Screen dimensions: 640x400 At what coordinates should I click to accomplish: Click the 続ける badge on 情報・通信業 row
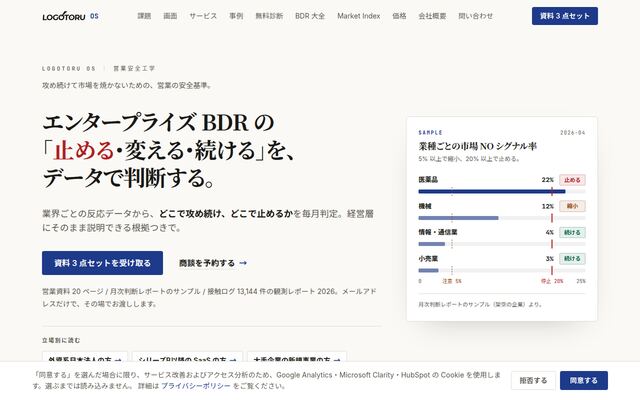[x=572, y=232]
